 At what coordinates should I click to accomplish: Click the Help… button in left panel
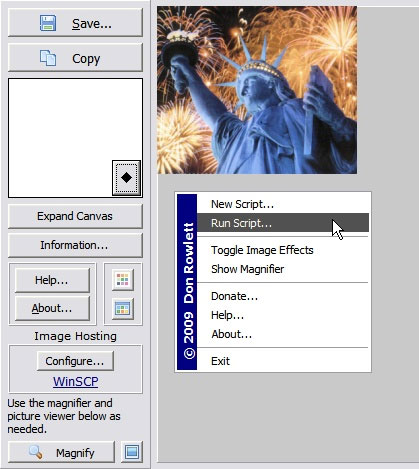[x=52, y=280]
